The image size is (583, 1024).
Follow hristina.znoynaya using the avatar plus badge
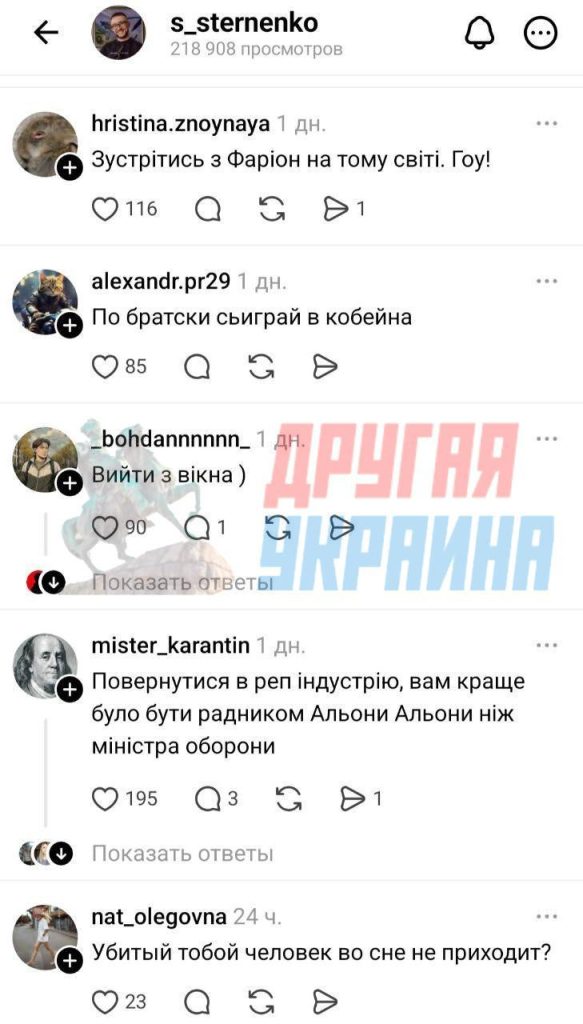(70, 169)
